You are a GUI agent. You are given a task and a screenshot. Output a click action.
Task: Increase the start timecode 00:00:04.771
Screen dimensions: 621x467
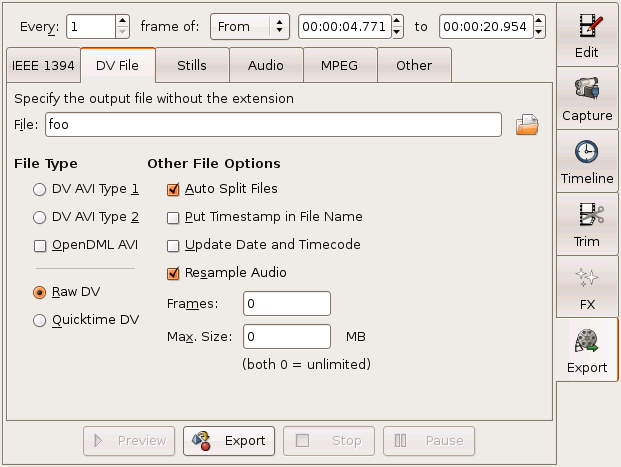click(x=398, y=21)
